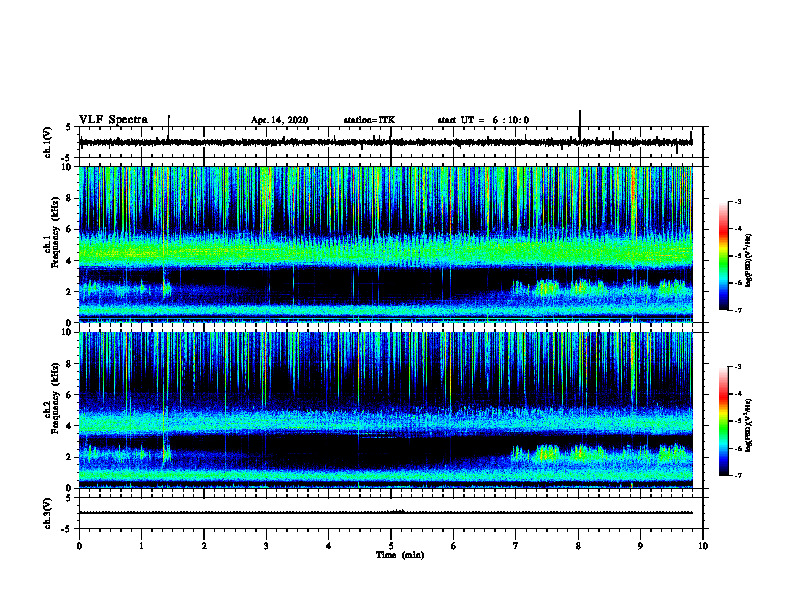Image resolution: width=792 pixels, height=612 pixels.
Task: Click the "start UT = 6:10:0" text
Action: tap(483, 120)
